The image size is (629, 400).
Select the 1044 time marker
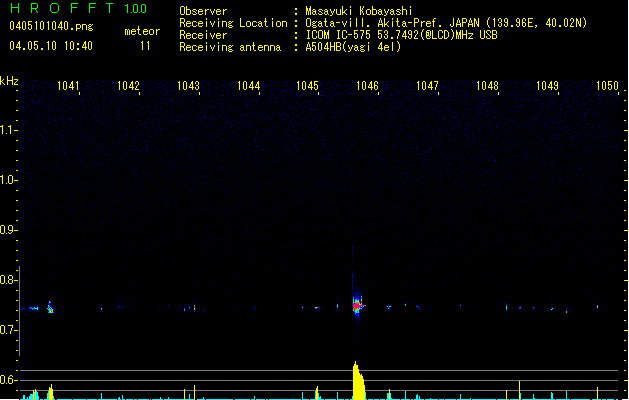tap(249, 86)
